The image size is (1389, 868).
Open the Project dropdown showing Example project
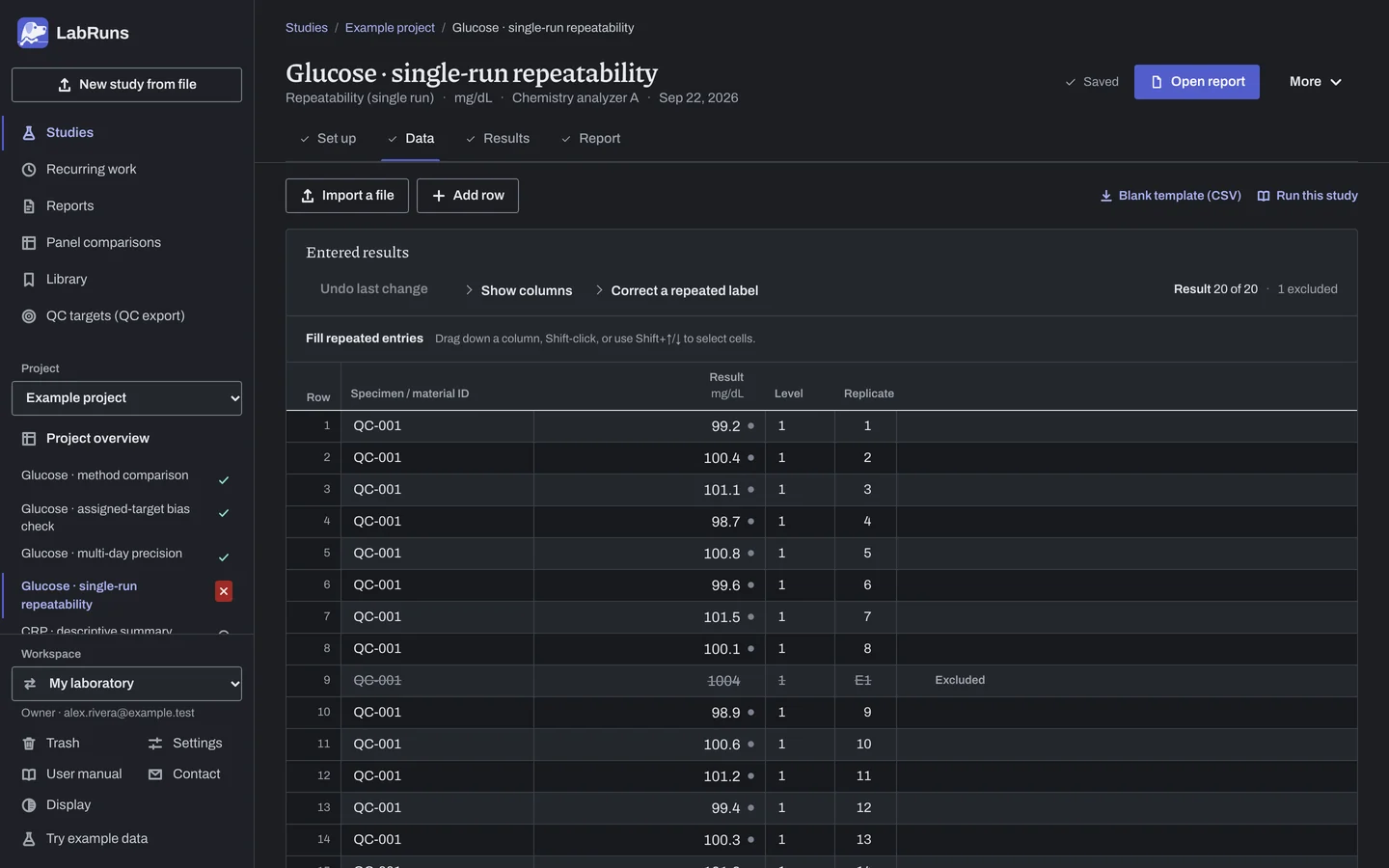[126, 398]
